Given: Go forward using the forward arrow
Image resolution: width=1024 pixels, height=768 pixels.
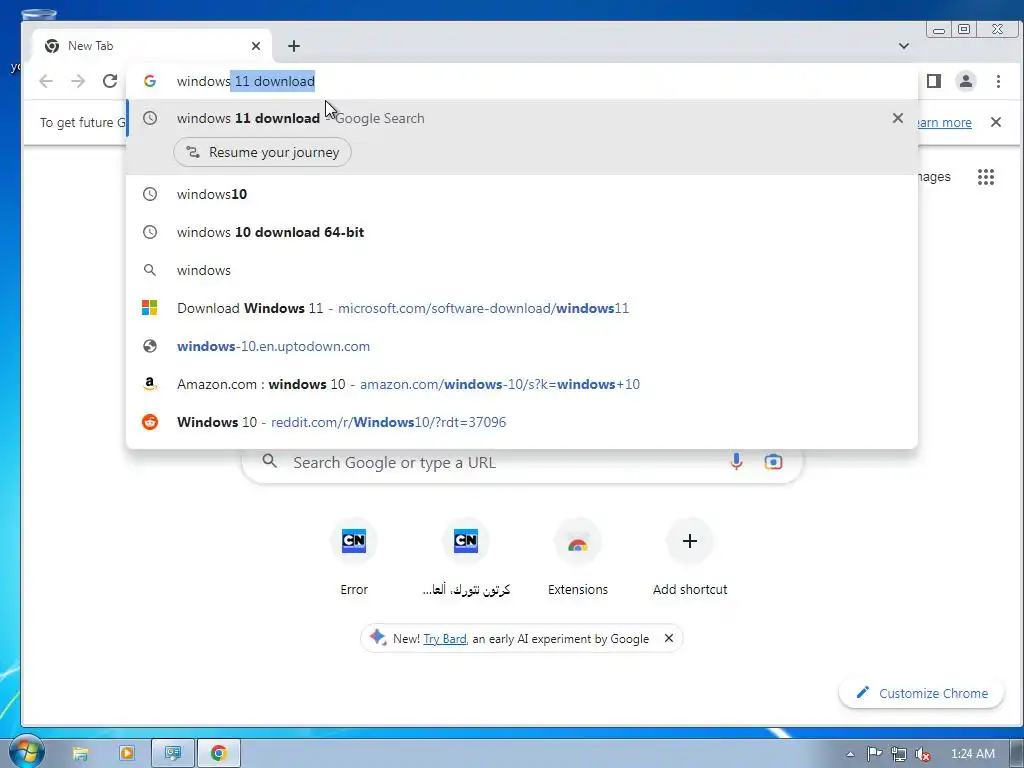Looking at the screenshot, I should pyautogui.click(x=78, y=81).
